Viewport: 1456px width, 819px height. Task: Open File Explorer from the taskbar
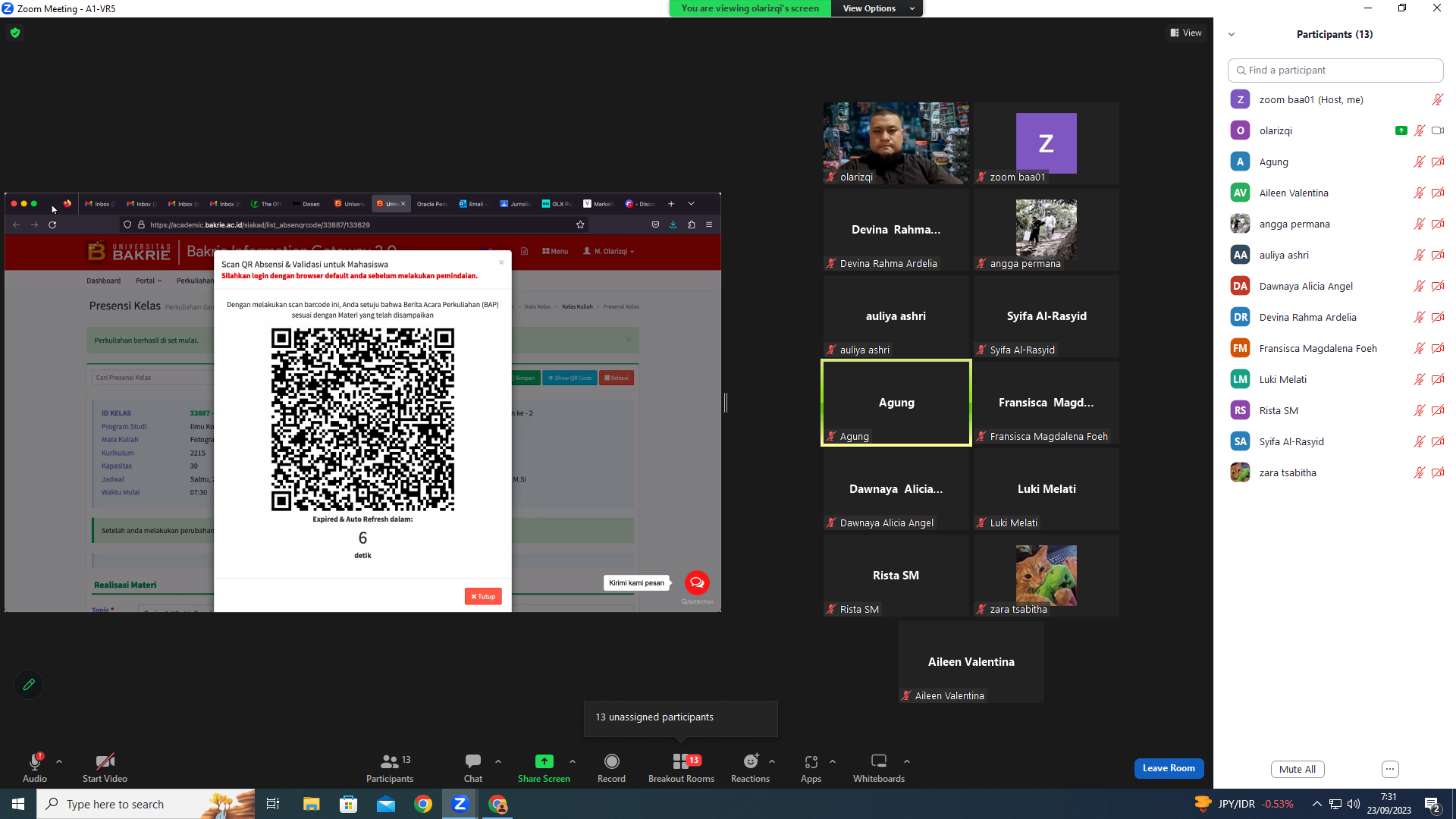(311, 804)
